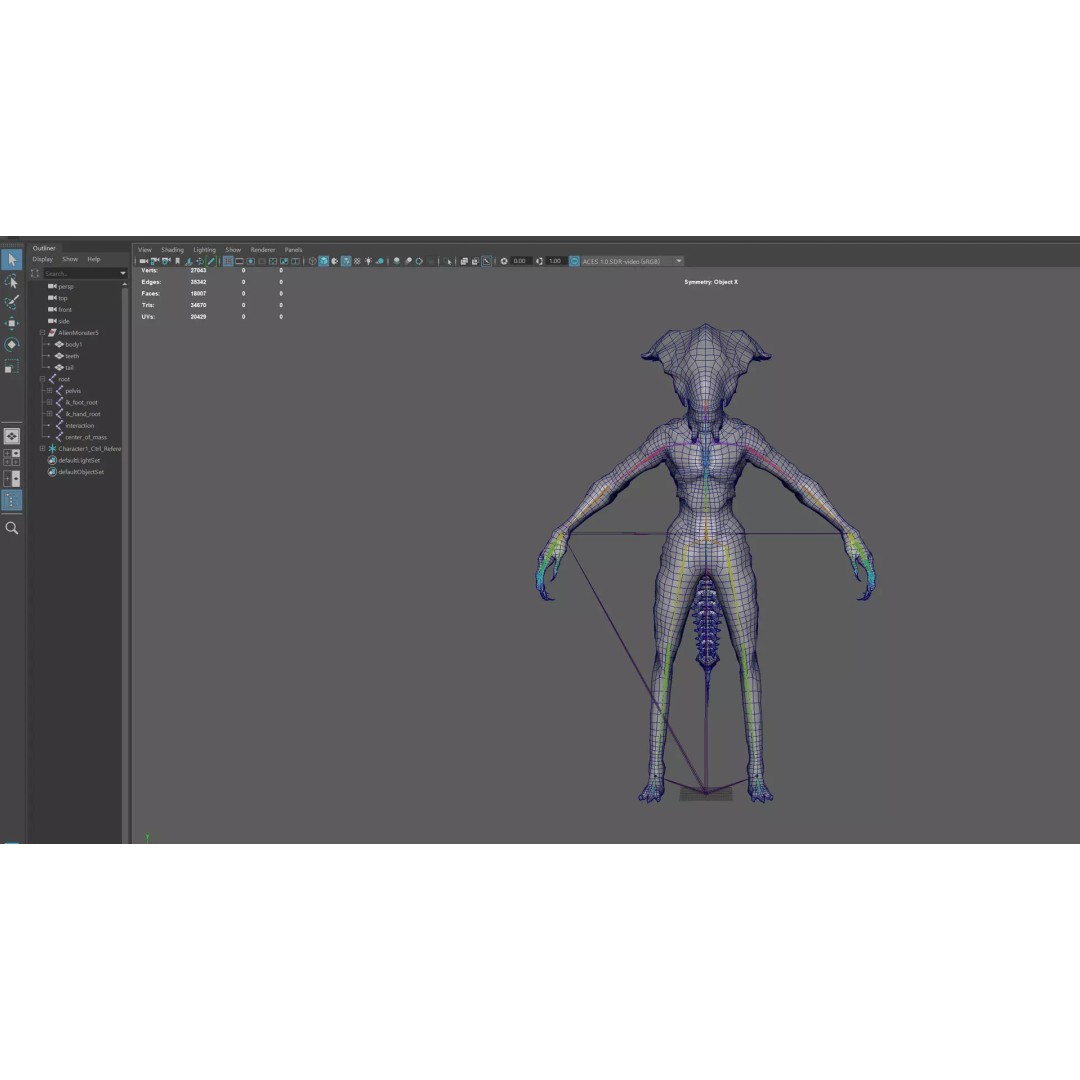Toggle the View Transform color management button
This screenshot has width=1080, height=1080.
click(x=574, y=261)
